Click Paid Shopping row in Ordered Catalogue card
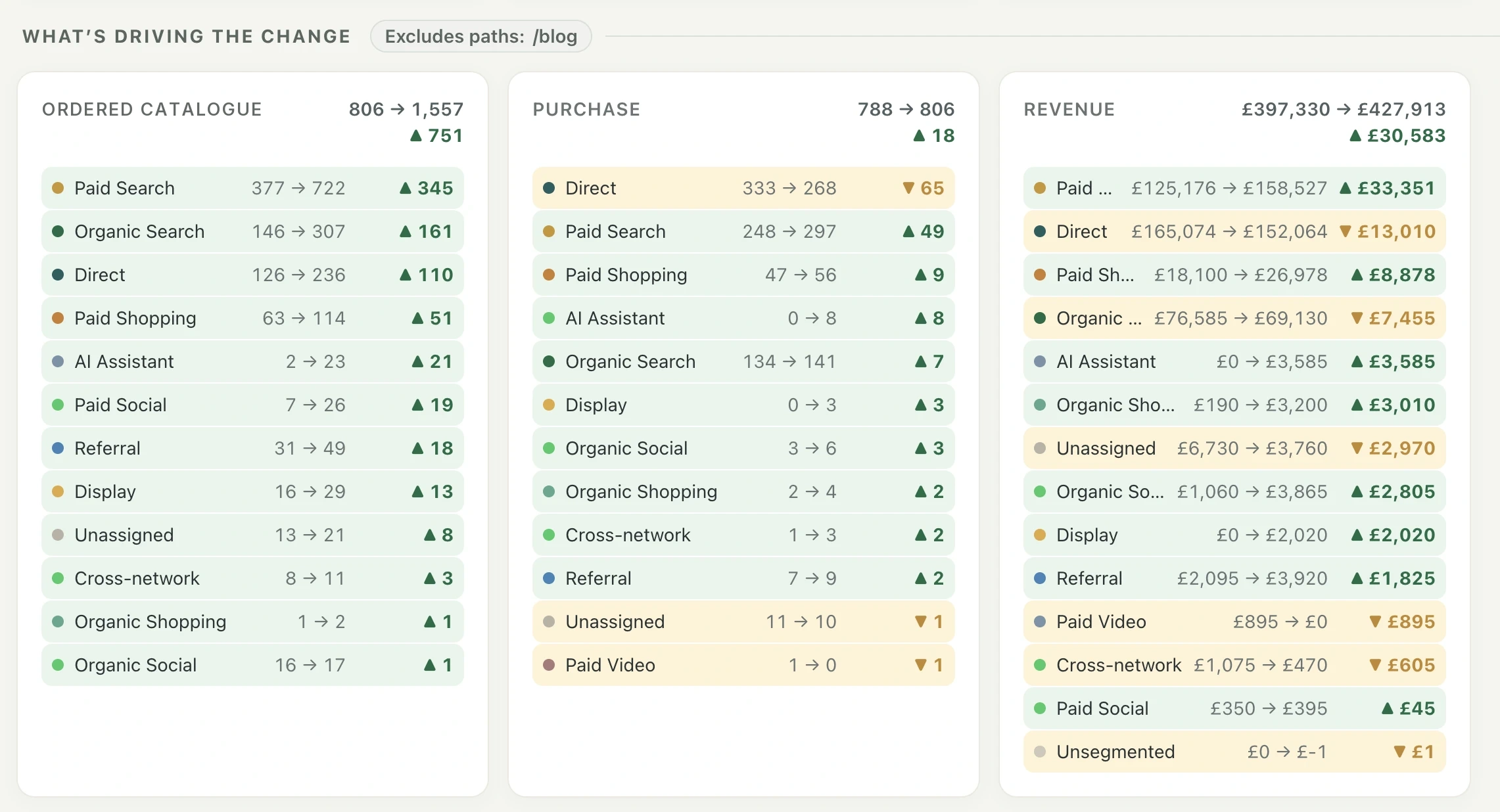This screenshot has width=1500, height=812. (x=252, y=318)
